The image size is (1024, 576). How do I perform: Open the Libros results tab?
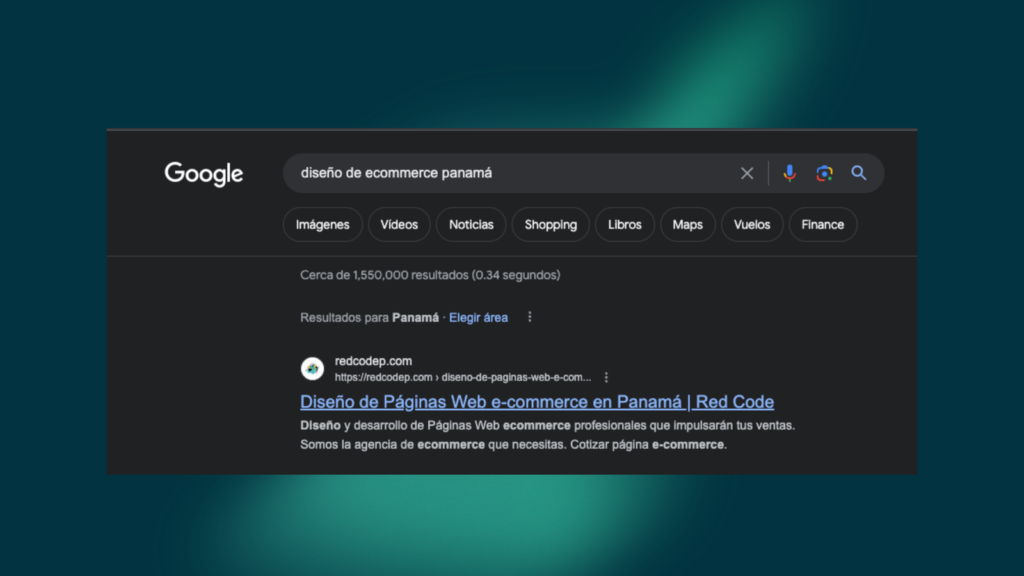coord(625,224)
